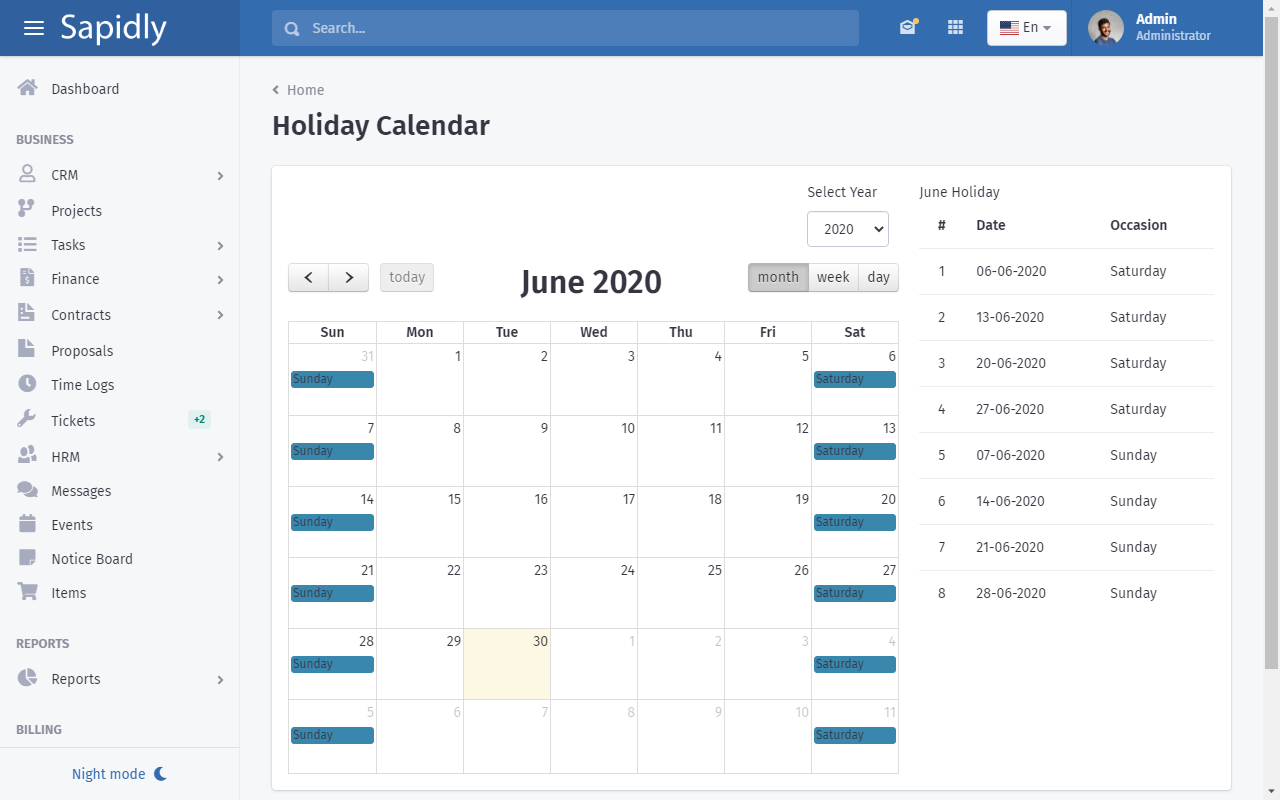
Task: Click the Time Logs clock icon
Action: [28, 384]
